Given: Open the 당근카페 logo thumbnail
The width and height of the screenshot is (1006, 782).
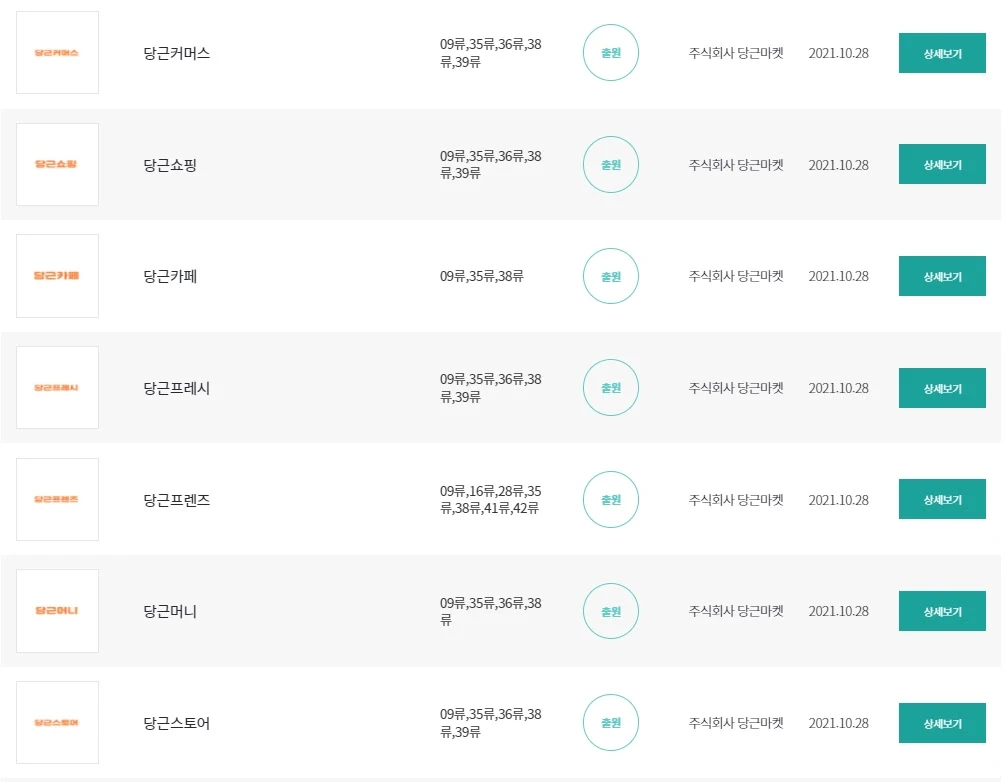Looking at the screenshot, I should pyautogui.click(x=57, y=276).
